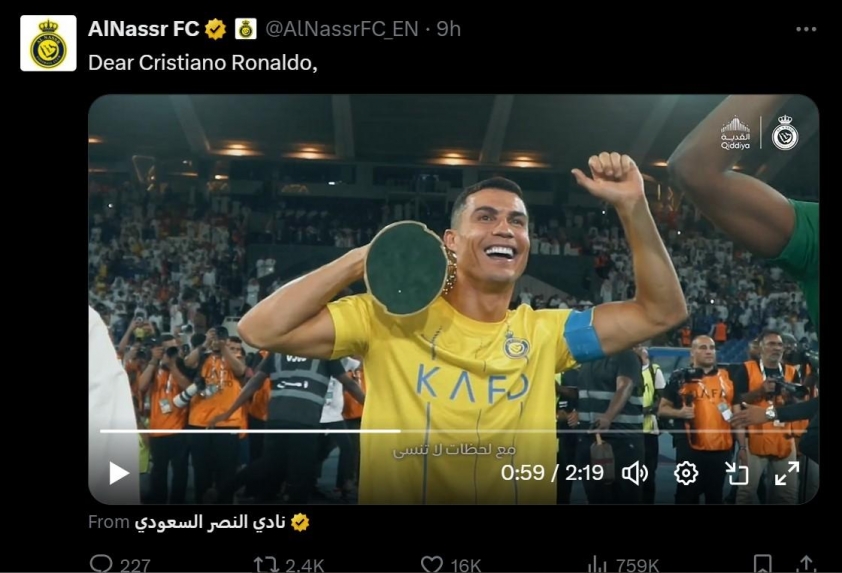
Task: Share the post via upload arrow icon
Action: 806,564
